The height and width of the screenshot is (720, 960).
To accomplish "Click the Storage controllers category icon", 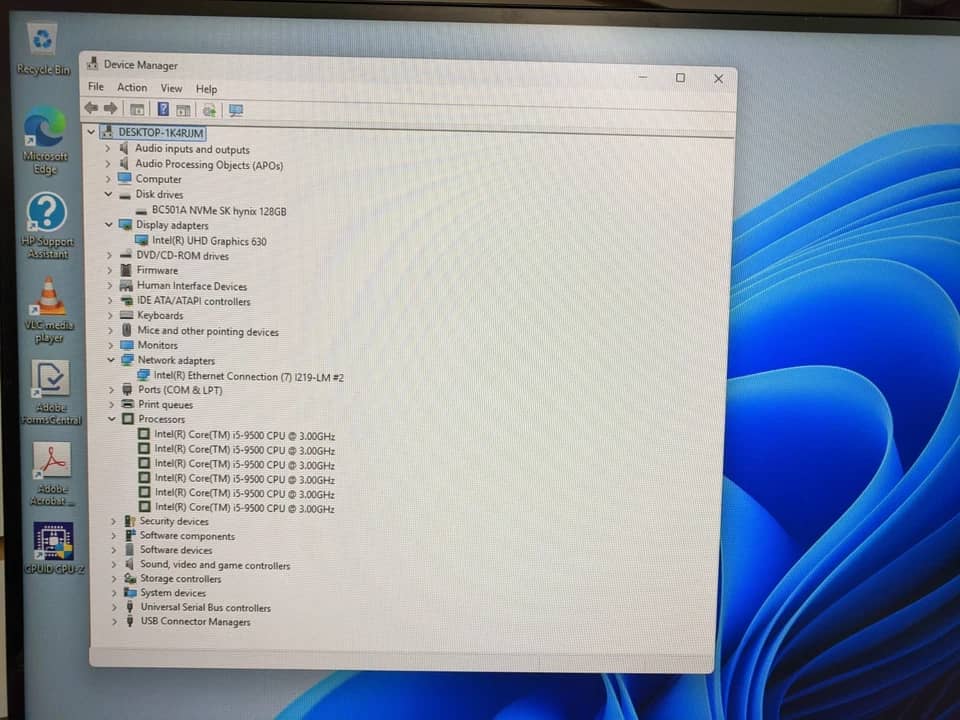I will pyautogui.click(x=130, y=578).
